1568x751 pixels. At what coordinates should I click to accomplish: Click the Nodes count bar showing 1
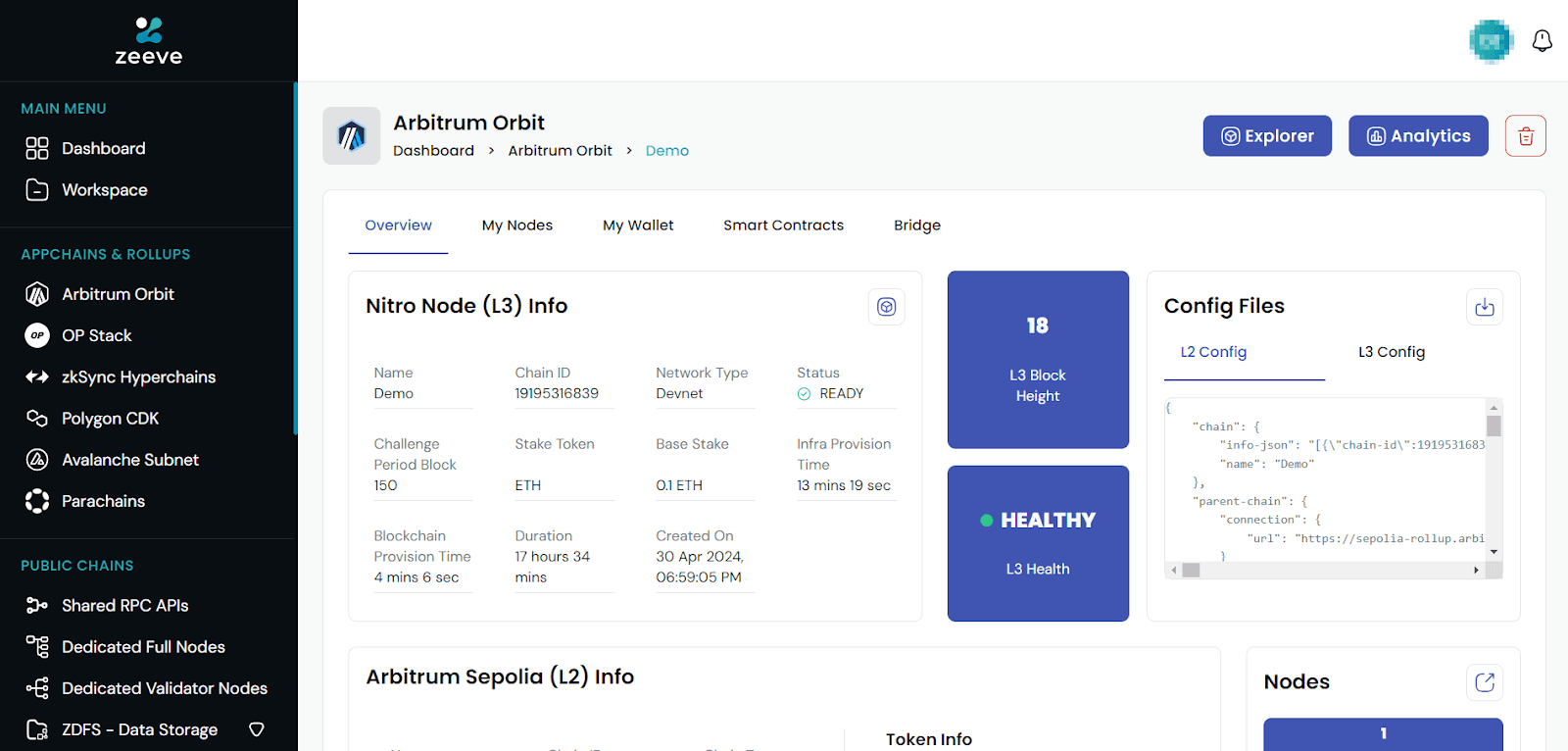tap(1383, 733)
